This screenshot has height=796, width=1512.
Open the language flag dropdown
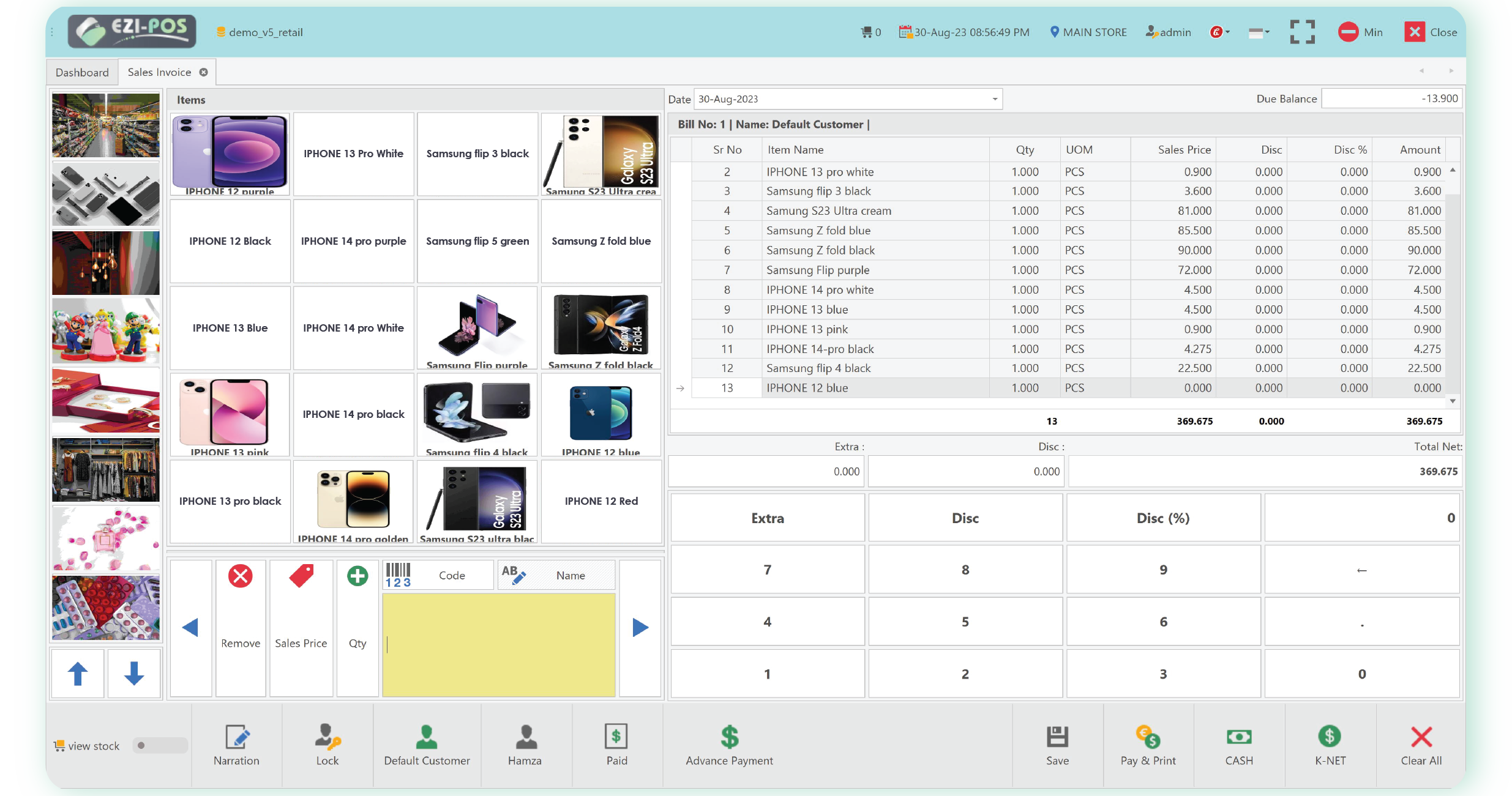1259,32
